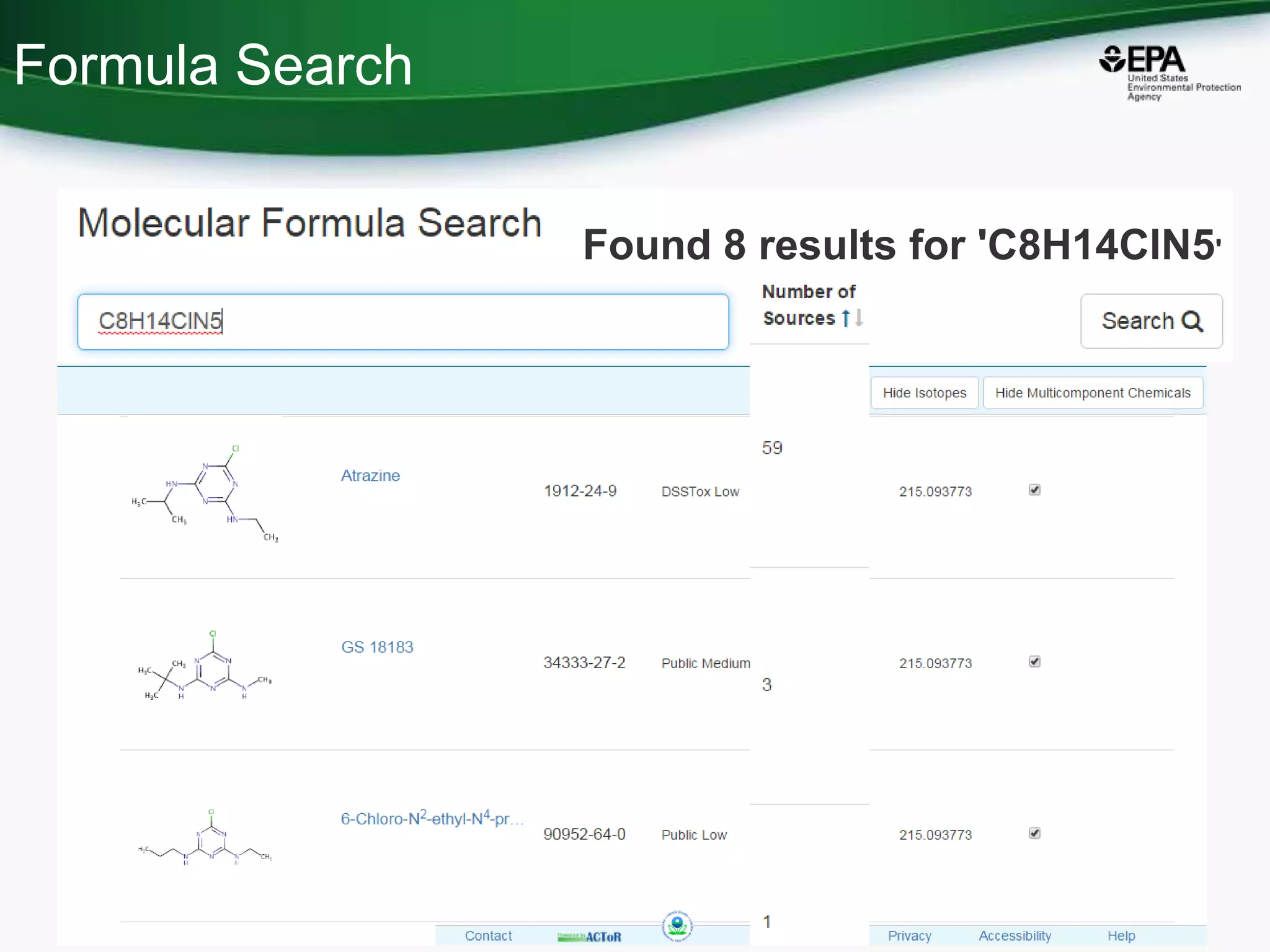Image resolution: width=1270 pixels, height=952 pixels.
Task: Select CAS number 34333-27-2
Action: click(x=585, y=663)
